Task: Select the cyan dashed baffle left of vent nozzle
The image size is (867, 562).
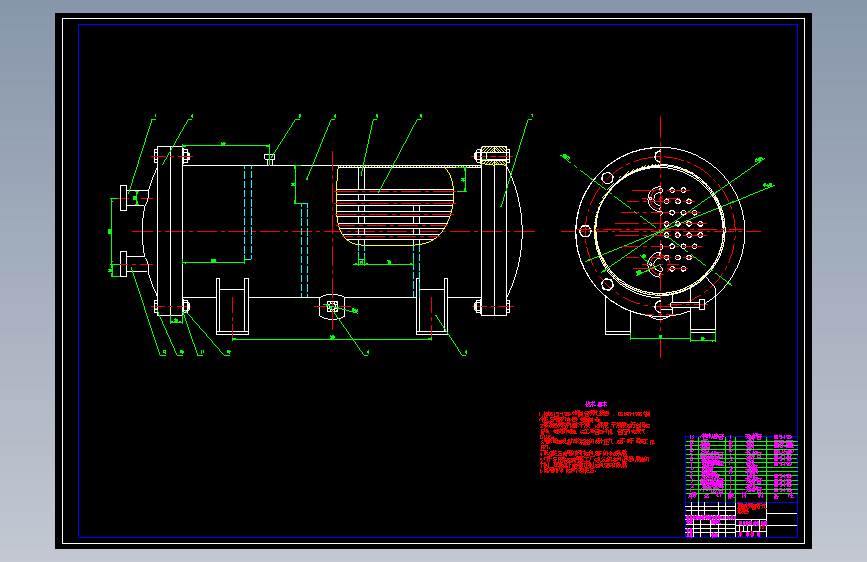Action: click(x=248, y=212)
